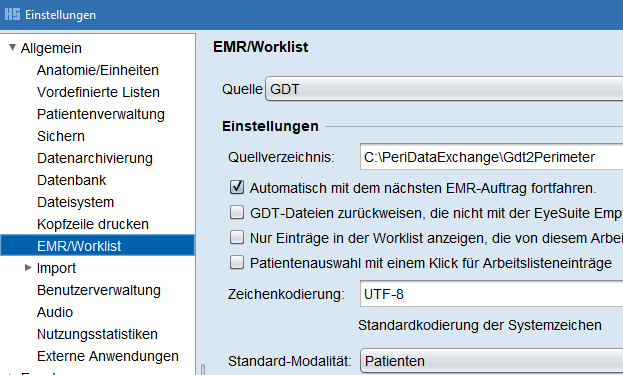This screenshot has width=623, height=375.
Task: Check Patientenauswahl mit einem Klick option
Action: (237, 263)
